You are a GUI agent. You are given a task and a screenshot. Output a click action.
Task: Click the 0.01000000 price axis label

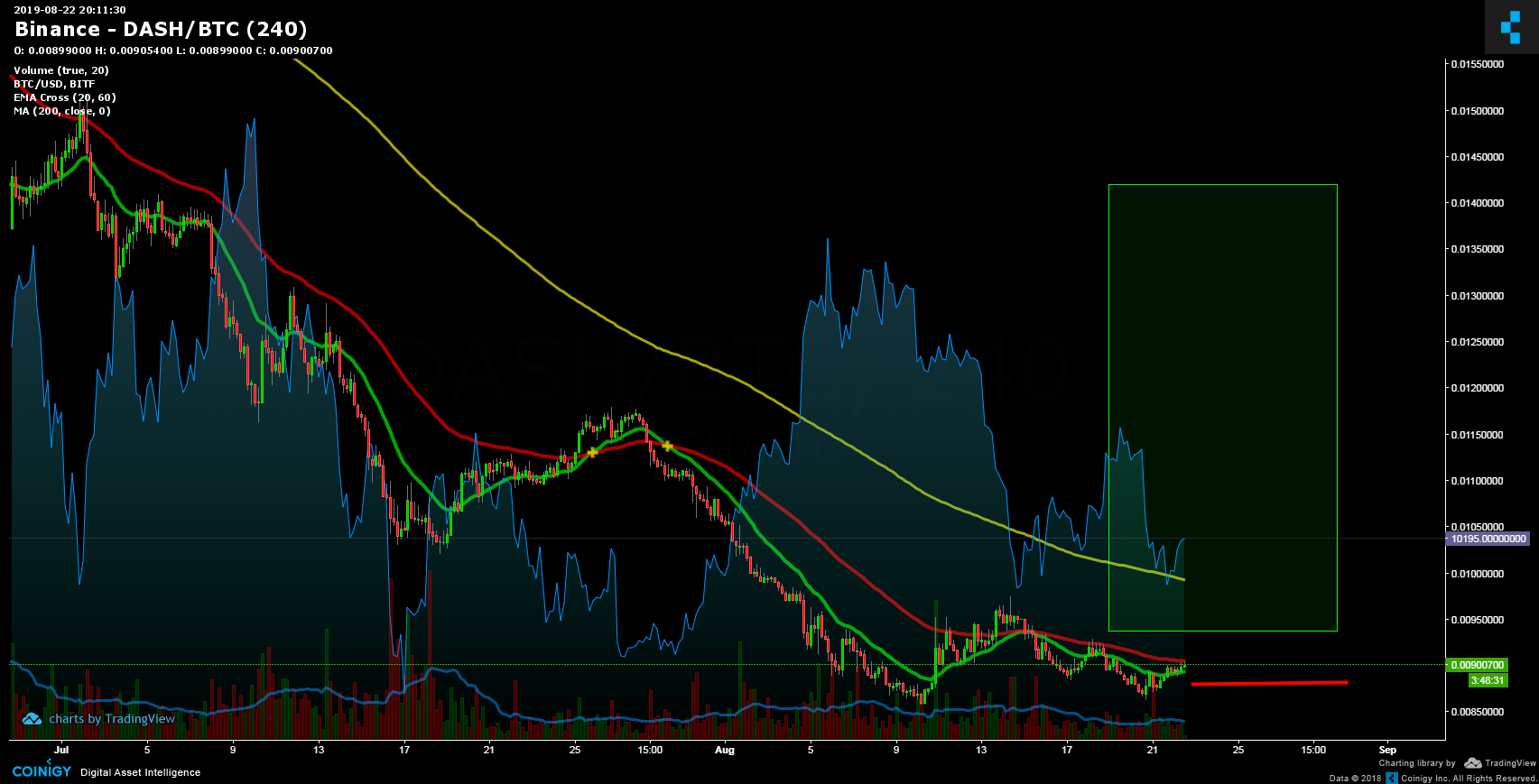[x=1478, y=574]
